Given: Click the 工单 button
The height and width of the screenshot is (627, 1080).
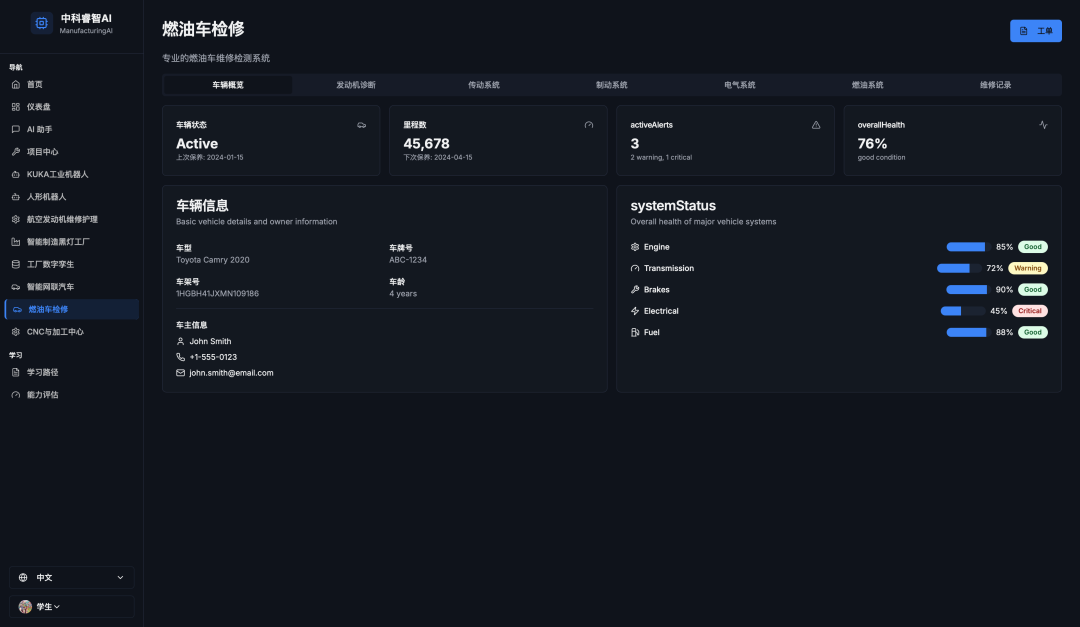Looking at the screenshot, I should (x=1035, y=31).
